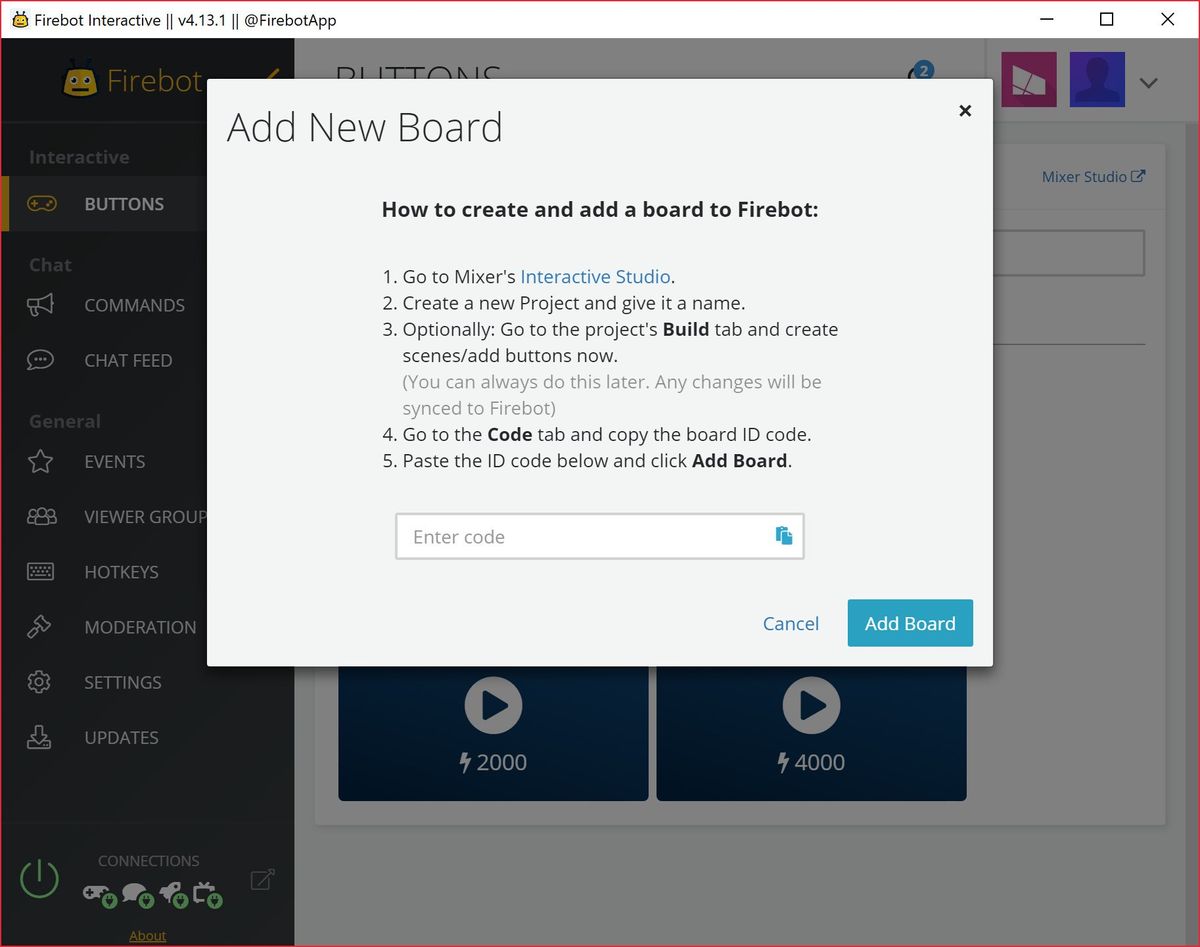
Task: Click the Updates download icon
Action: [x=40, y=737]
